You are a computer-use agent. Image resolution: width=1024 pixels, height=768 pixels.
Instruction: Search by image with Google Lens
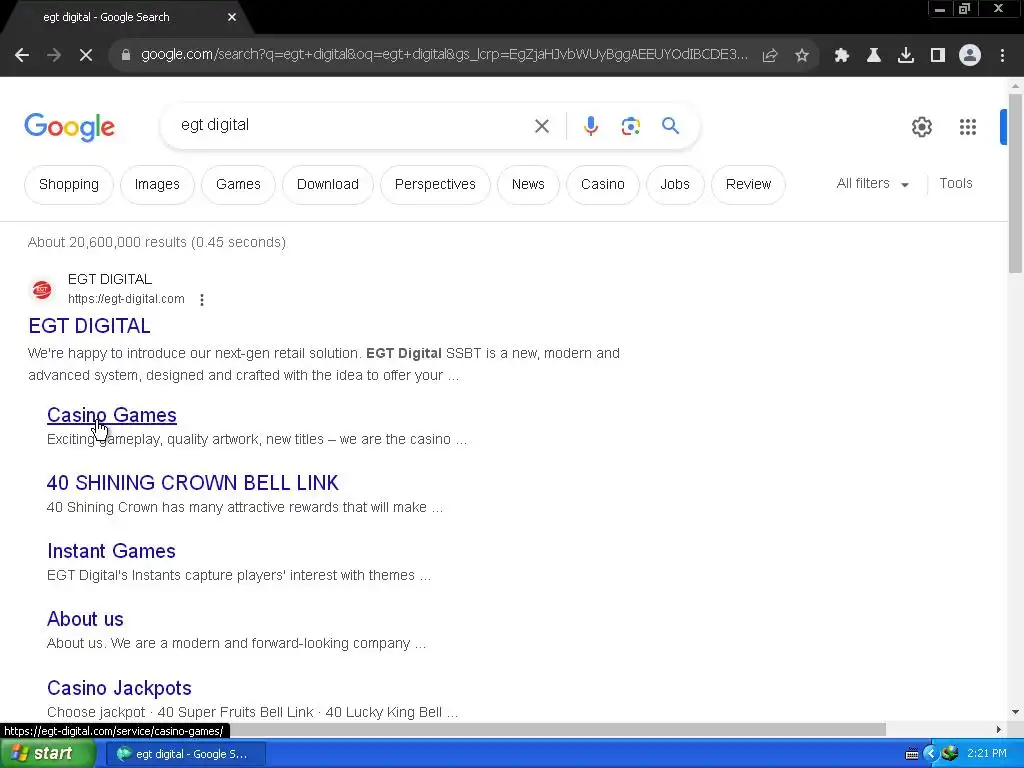[630, 126]
